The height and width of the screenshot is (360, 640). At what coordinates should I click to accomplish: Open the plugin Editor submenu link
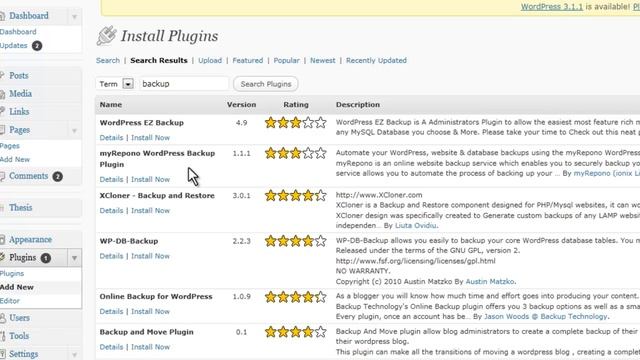(10, 301)
